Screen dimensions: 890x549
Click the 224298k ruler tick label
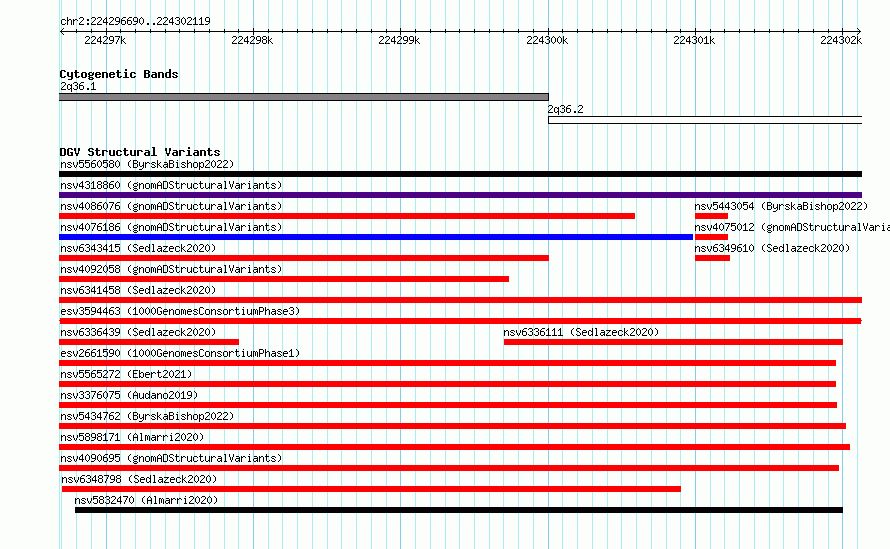[x=252, y=40]
